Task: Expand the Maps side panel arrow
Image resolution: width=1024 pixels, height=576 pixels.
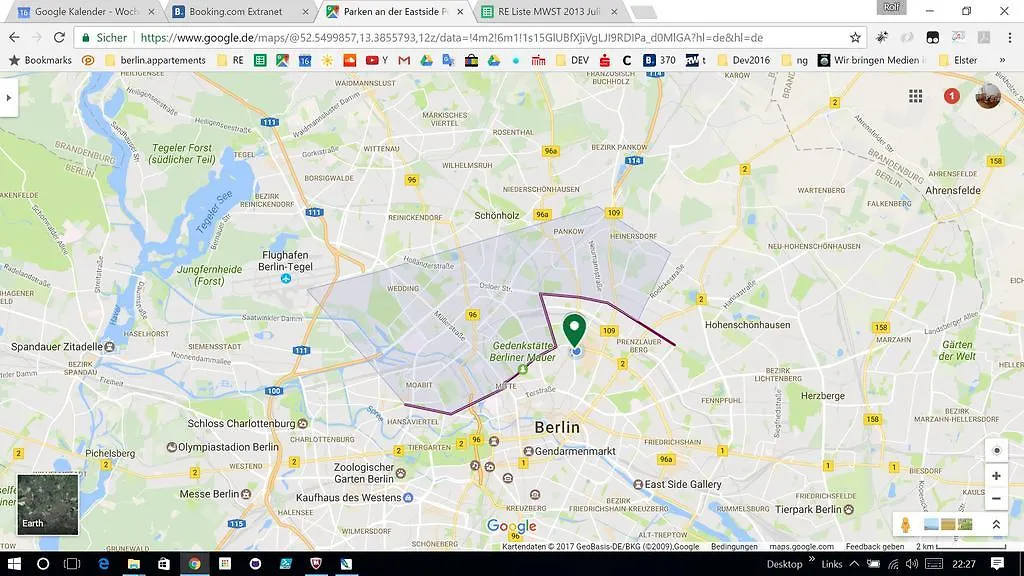Action: point(8,98)
